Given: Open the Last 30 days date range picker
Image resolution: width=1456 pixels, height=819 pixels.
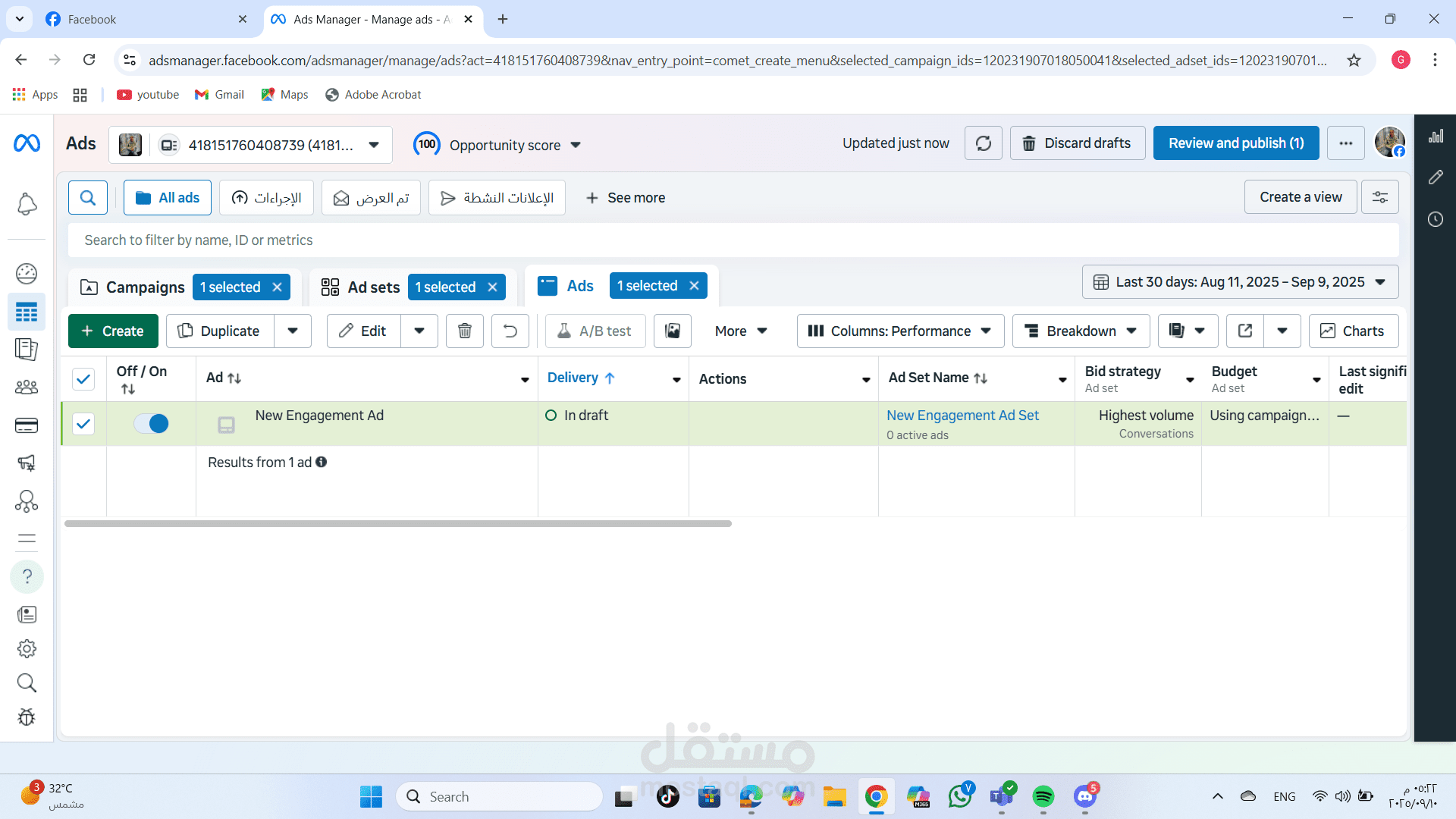Looking at the screenshot, I should tap(1240, 282).
